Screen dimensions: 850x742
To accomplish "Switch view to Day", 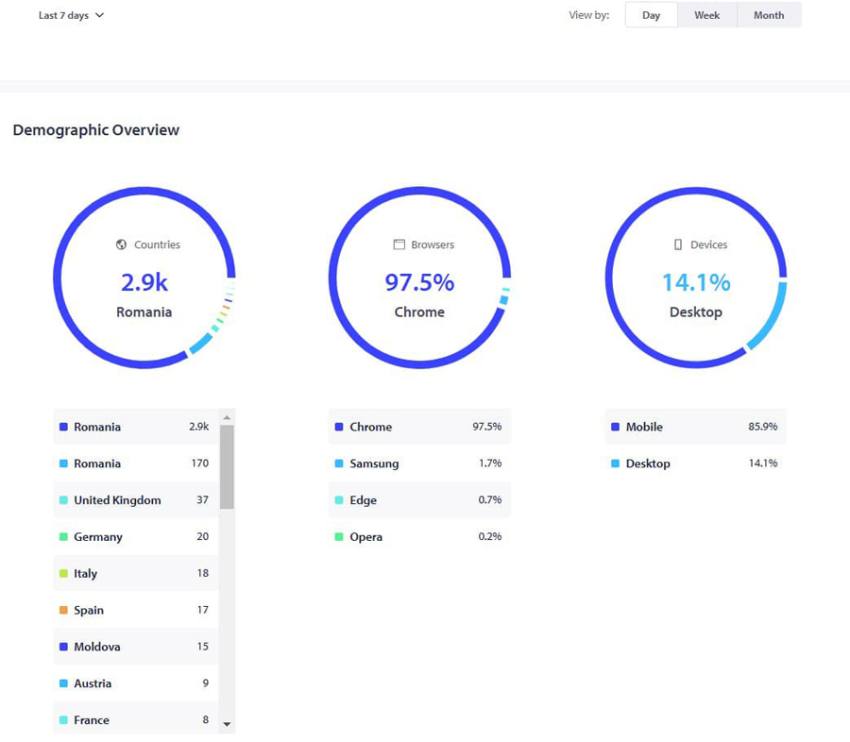I will pyautogui.click(x=651, y=15).
